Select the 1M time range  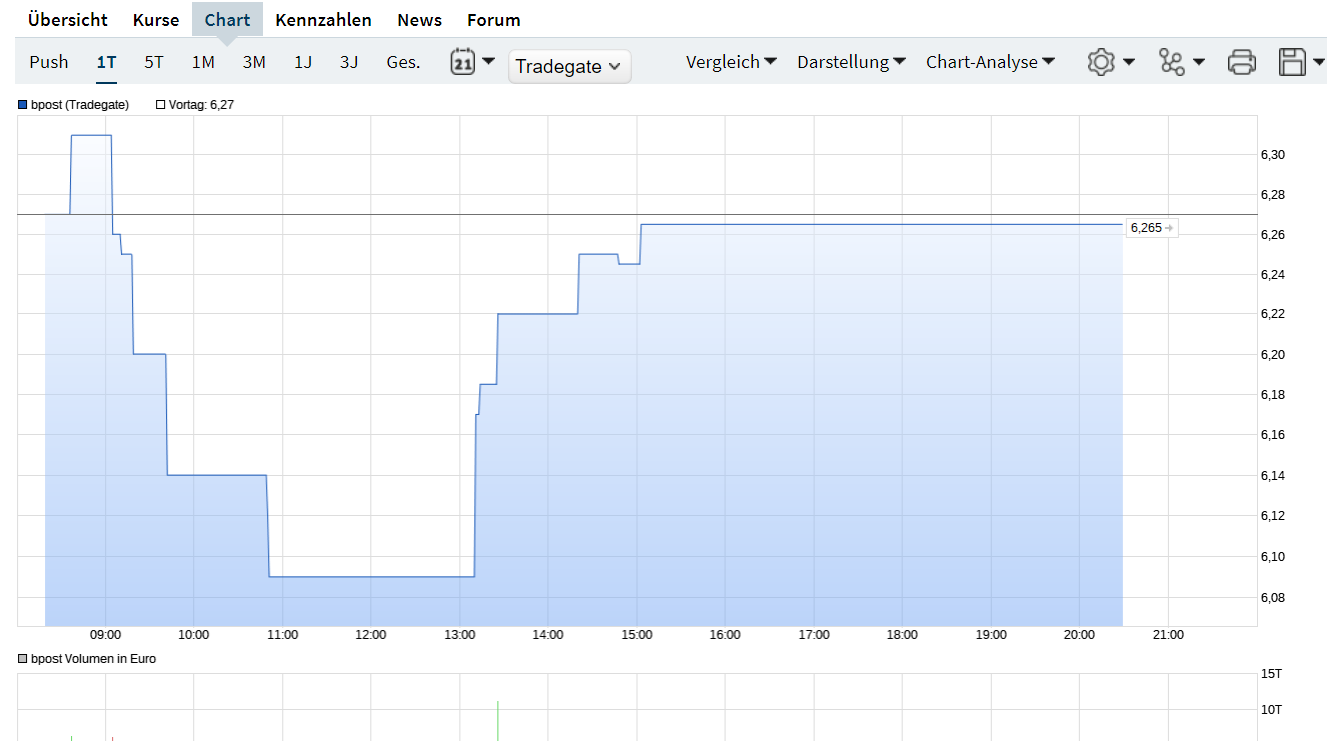pyautogui.click(x=203, y=62)
